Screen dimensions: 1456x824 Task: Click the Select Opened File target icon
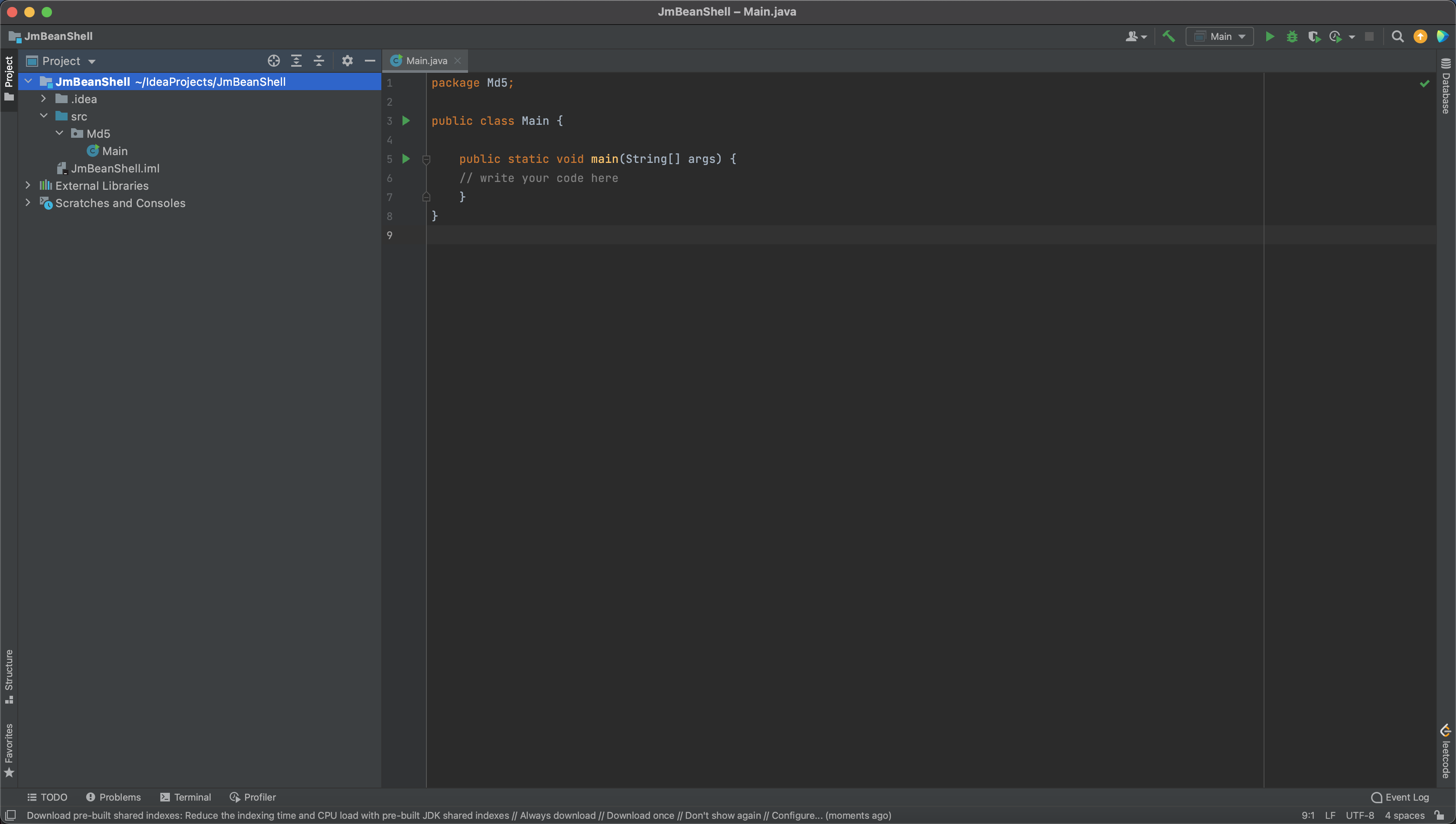274,61
